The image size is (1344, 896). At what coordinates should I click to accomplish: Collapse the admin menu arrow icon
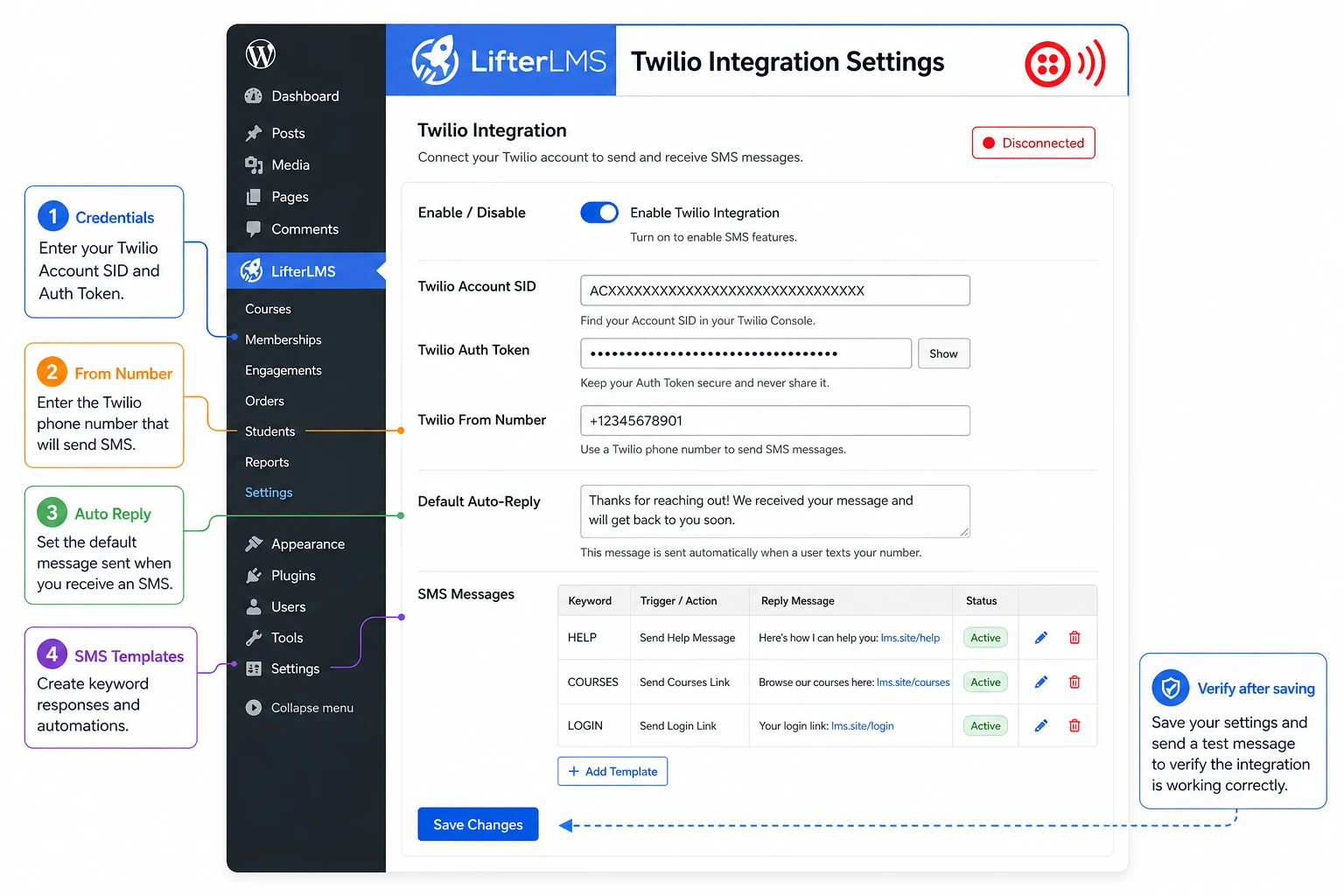point(254,708)
